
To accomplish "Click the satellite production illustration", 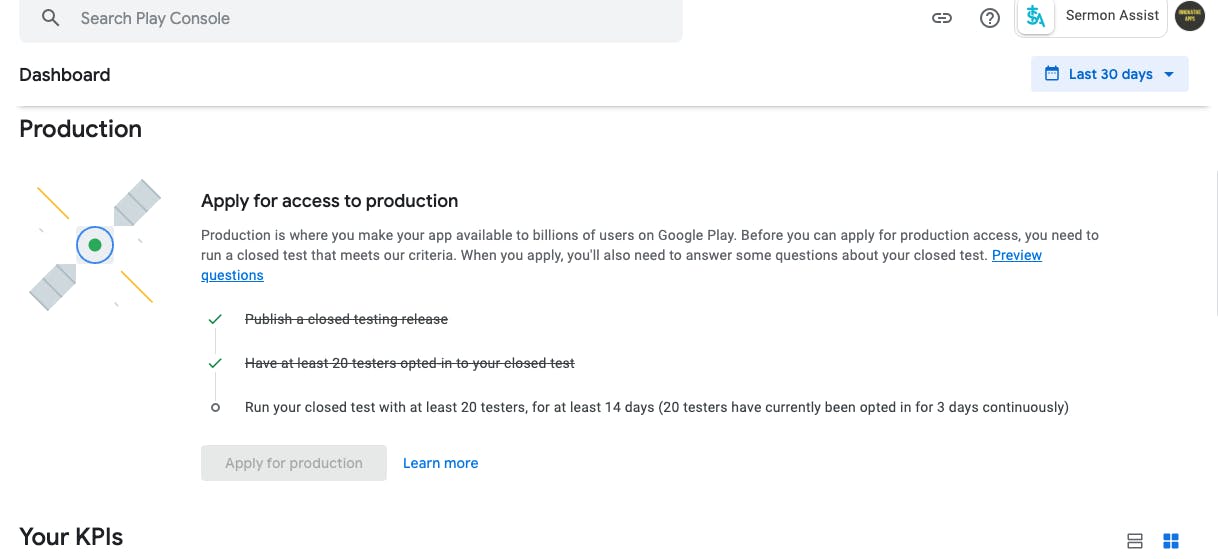I will [95, 245].
